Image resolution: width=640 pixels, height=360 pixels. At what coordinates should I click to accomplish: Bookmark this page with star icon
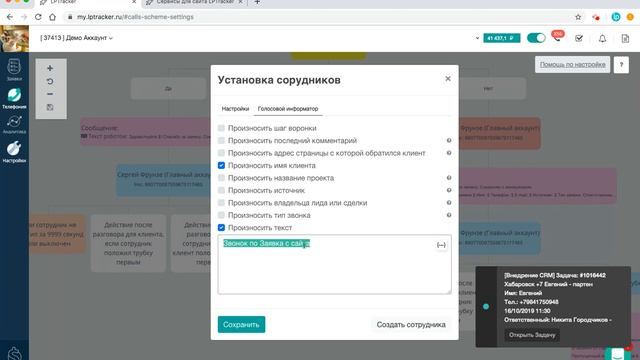coord(578,17)
